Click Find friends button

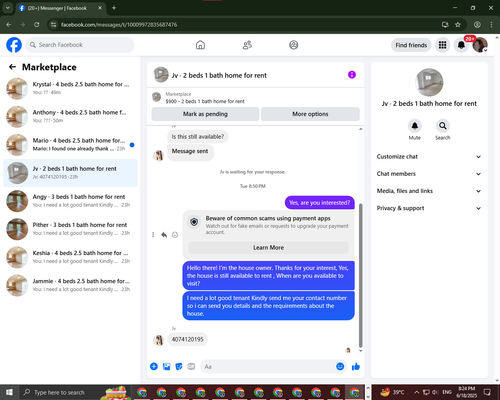(411, 45)
